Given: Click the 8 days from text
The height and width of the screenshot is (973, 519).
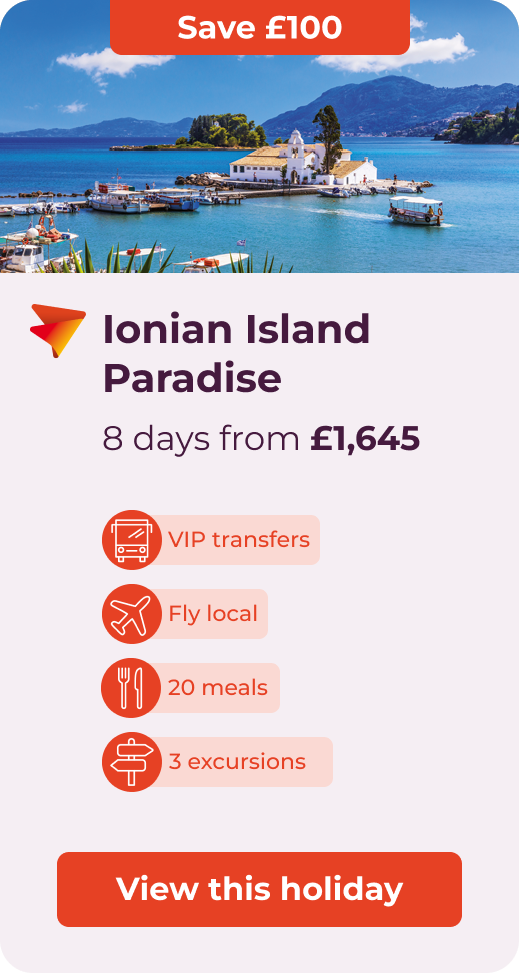Looking at the screenshot, I should 201,439.
